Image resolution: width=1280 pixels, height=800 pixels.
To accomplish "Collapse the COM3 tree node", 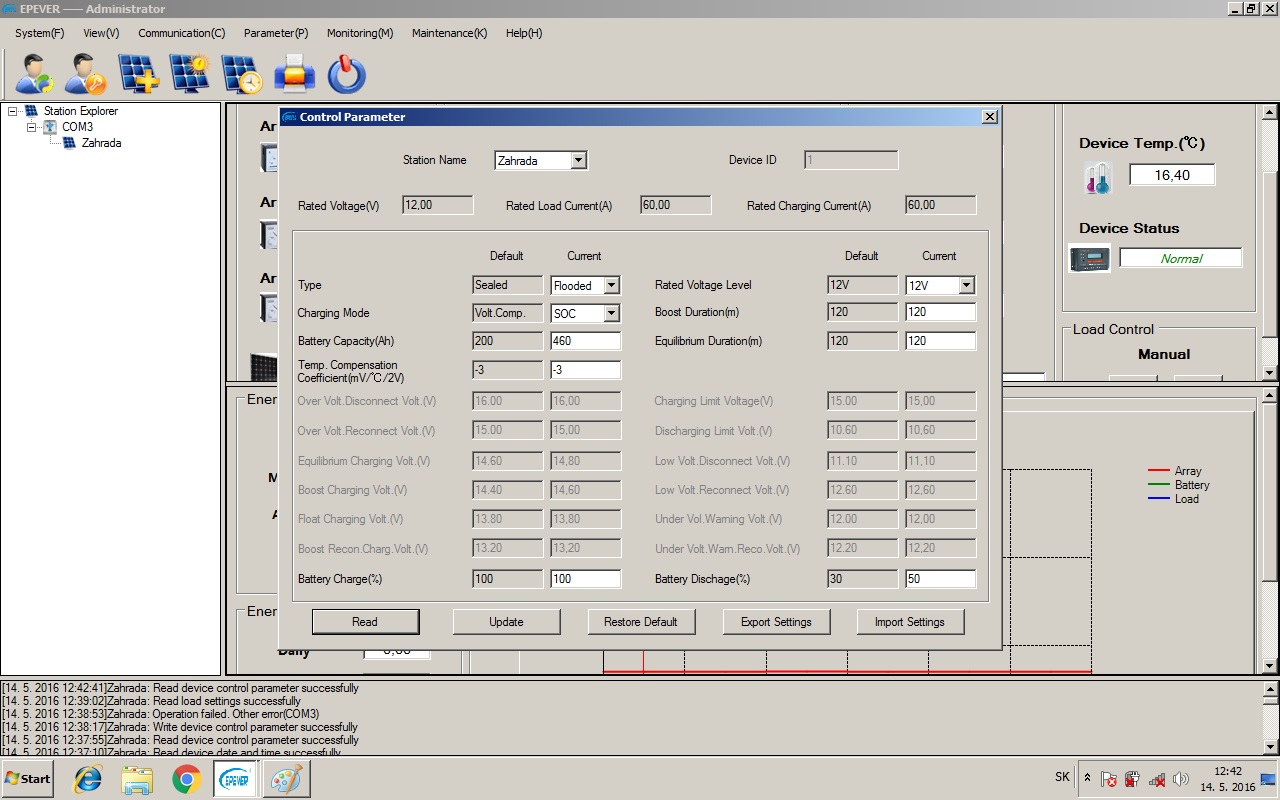I will 32,127.
